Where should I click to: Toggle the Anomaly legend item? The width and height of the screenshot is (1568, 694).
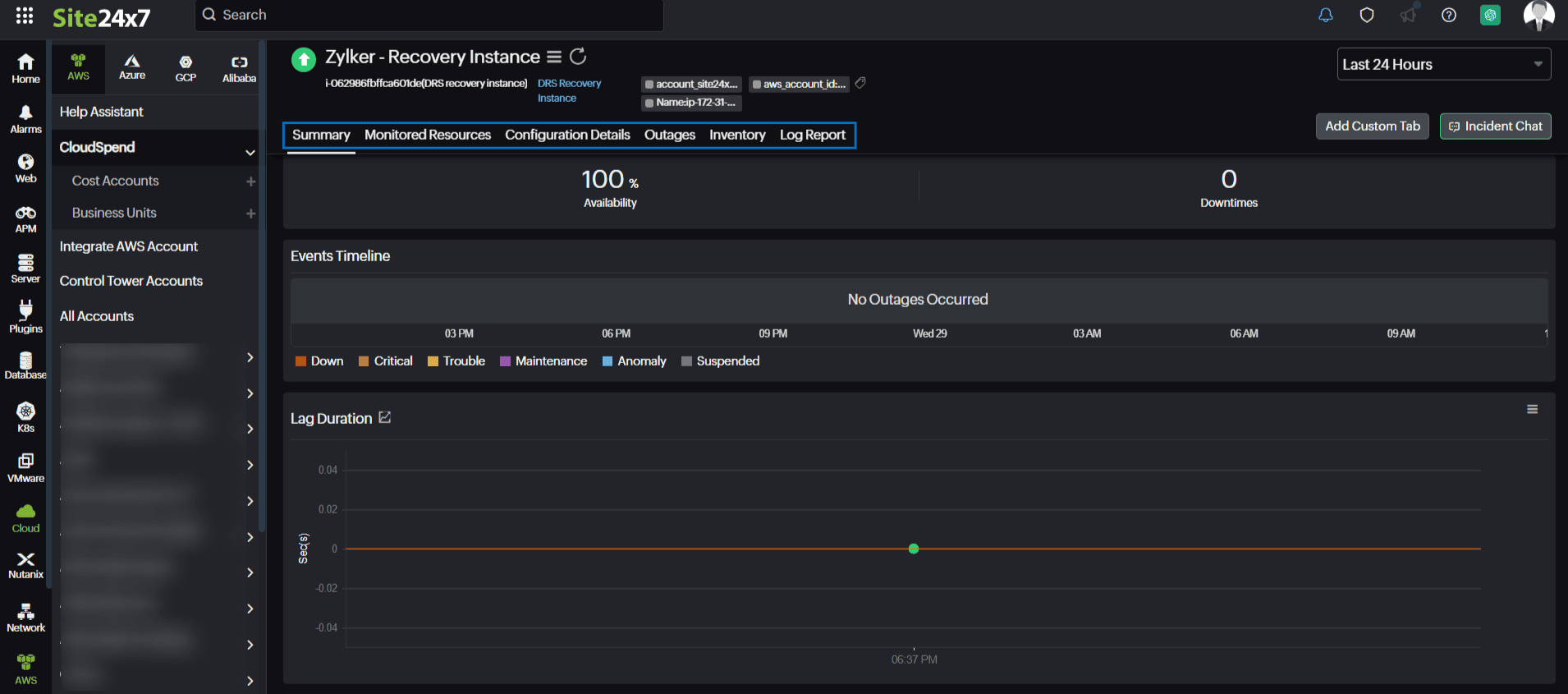(634, 361)
